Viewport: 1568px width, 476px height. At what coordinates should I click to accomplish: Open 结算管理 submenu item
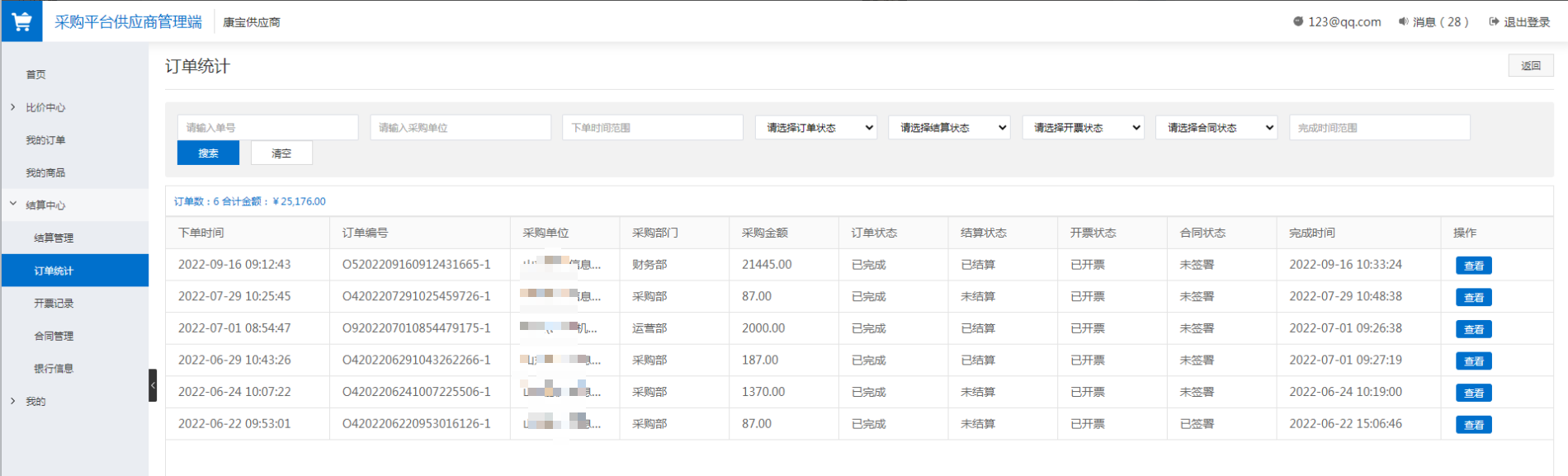[54, 238]
